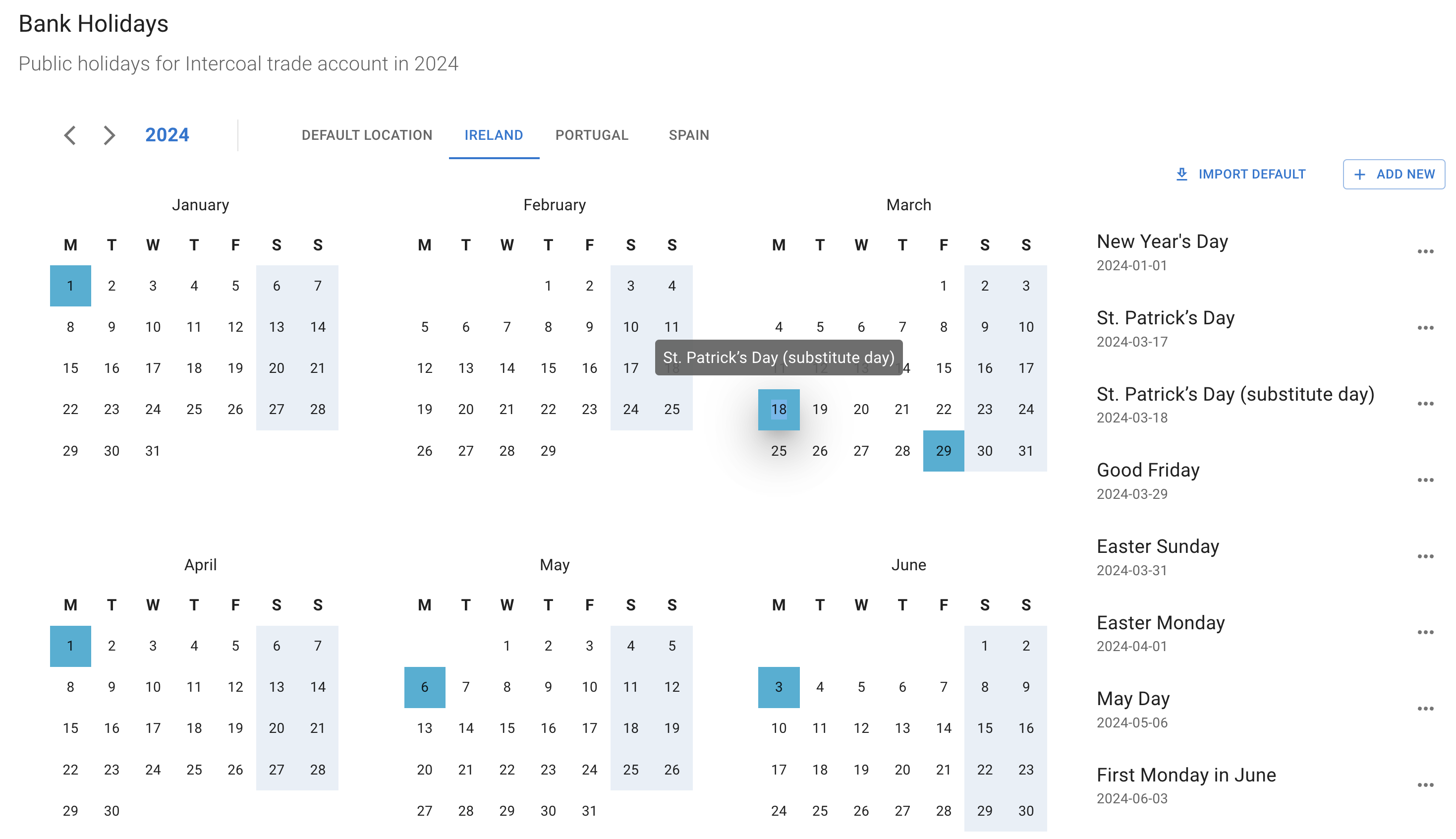Select March 29 Good Friday date
The image size is (1456, 839).
(x=943, y=451)
